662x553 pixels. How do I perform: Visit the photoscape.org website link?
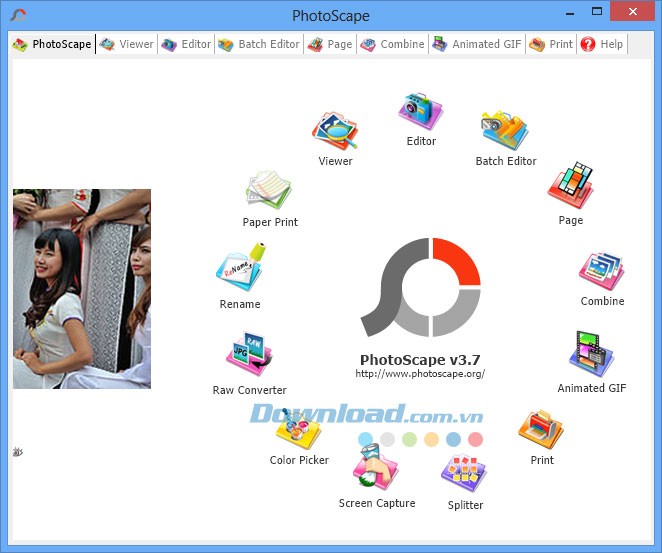[x=420, y=374]
